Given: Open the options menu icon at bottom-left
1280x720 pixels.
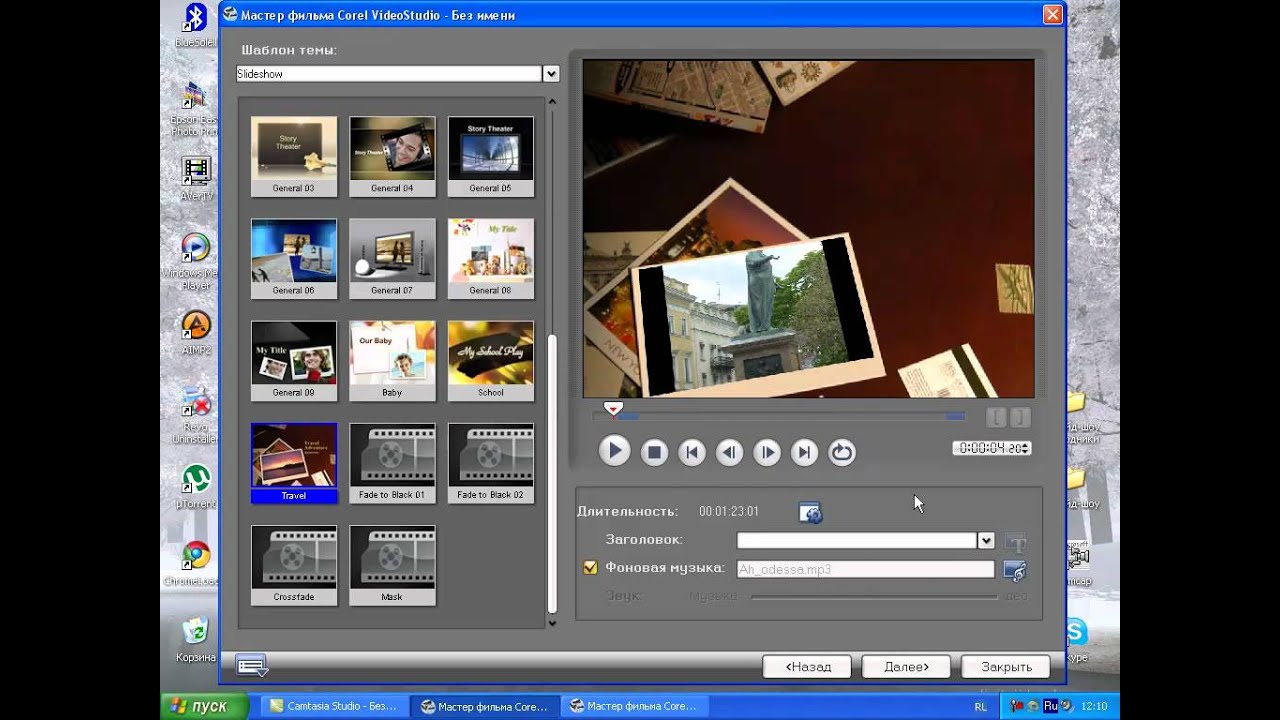Looking at the screenshot, I should (x=251, y=665).
